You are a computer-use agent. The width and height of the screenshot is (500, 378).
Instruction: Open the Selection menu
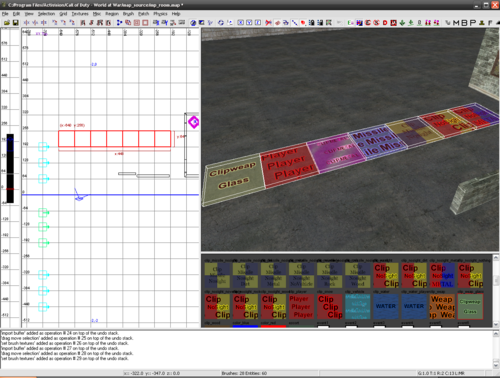pos(46,14)
